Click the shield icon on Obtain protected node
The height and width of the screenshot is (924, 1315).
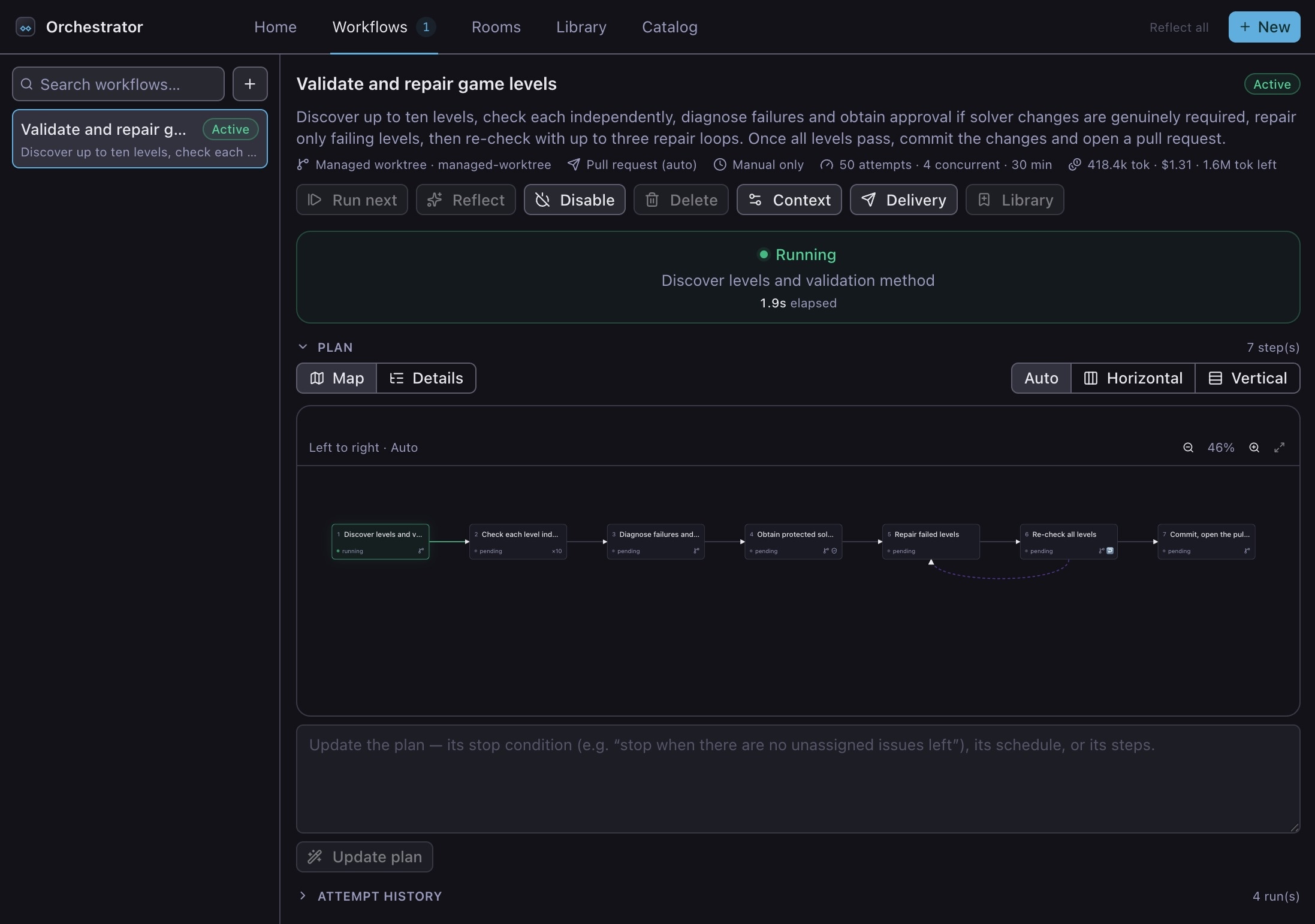pos(834,551)
